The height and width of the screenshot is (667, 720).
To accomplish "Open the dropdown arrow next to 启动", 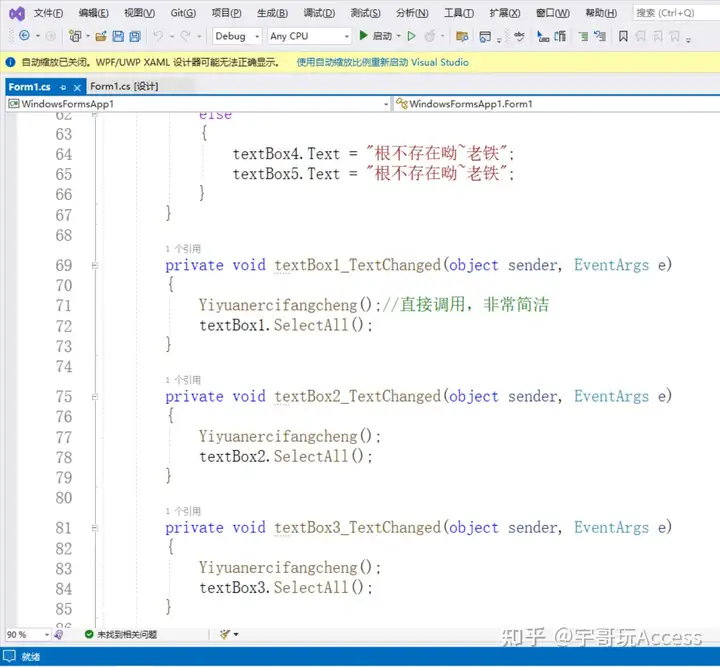I will [398, 36].
